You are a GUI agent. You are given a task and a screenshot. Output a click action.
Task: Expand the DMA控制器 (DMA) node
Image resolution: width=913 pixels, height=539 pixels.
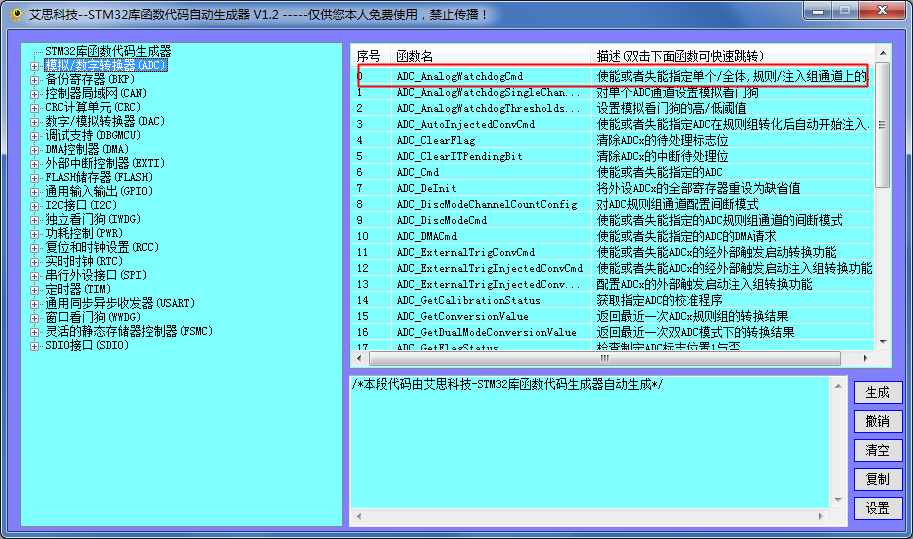pyautogui.click(x=34, y=150)
